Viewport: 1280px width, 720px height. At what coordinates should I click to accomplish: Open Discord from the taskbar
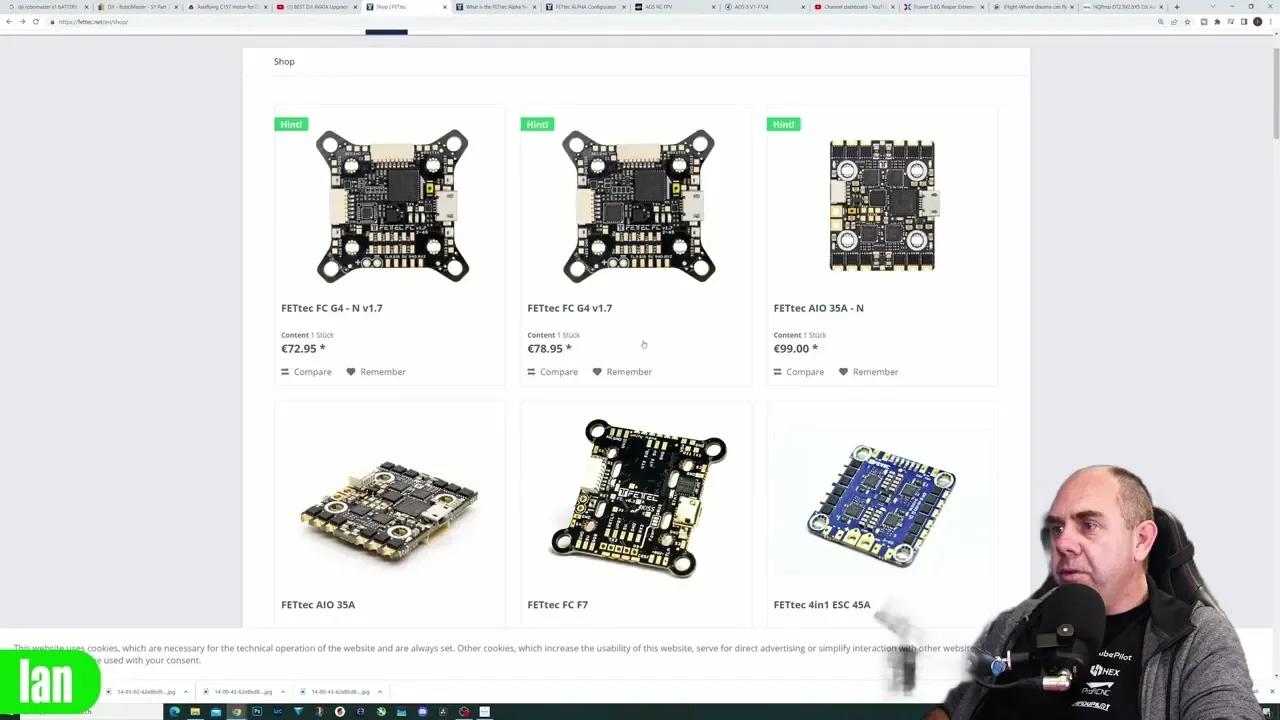point(423,710)
